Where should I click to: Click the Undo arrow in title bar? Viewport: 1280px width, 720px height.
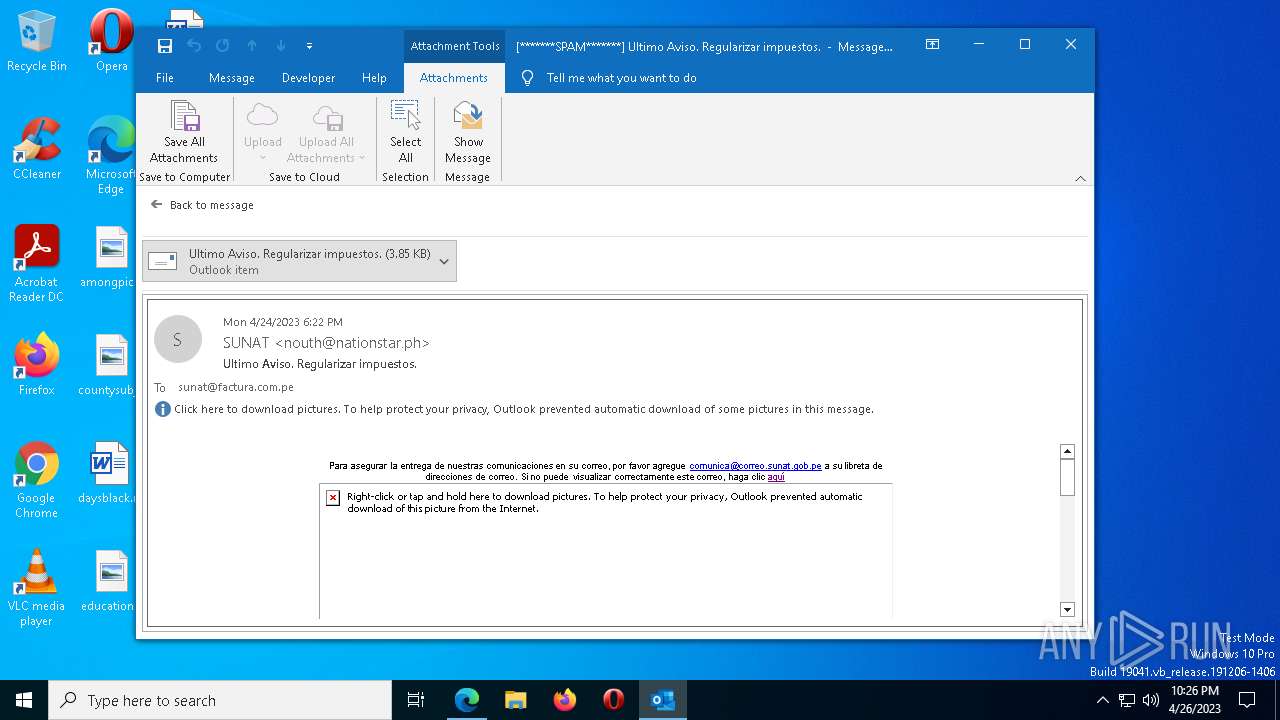tap(194, 46)
